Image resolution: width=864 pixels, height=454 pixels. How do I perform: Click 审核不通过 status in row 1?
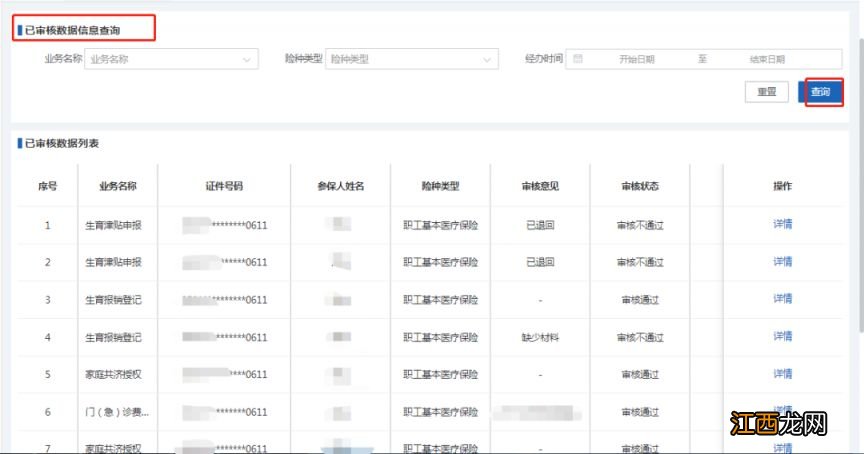(640, 225)
